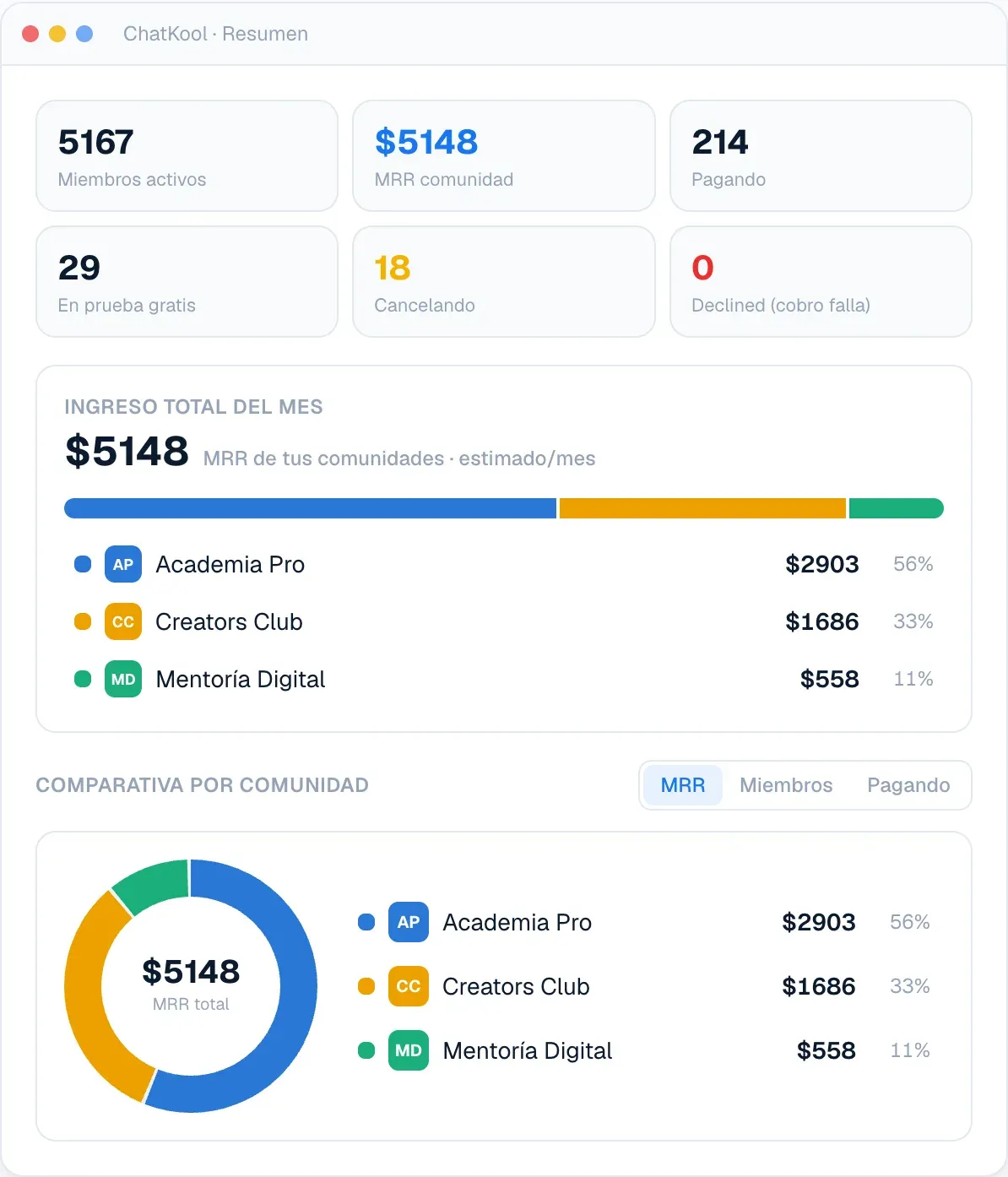1008x1177 pixels.
Task: Switch to the MRR comparison tab
Action: [x=682, y=785]
